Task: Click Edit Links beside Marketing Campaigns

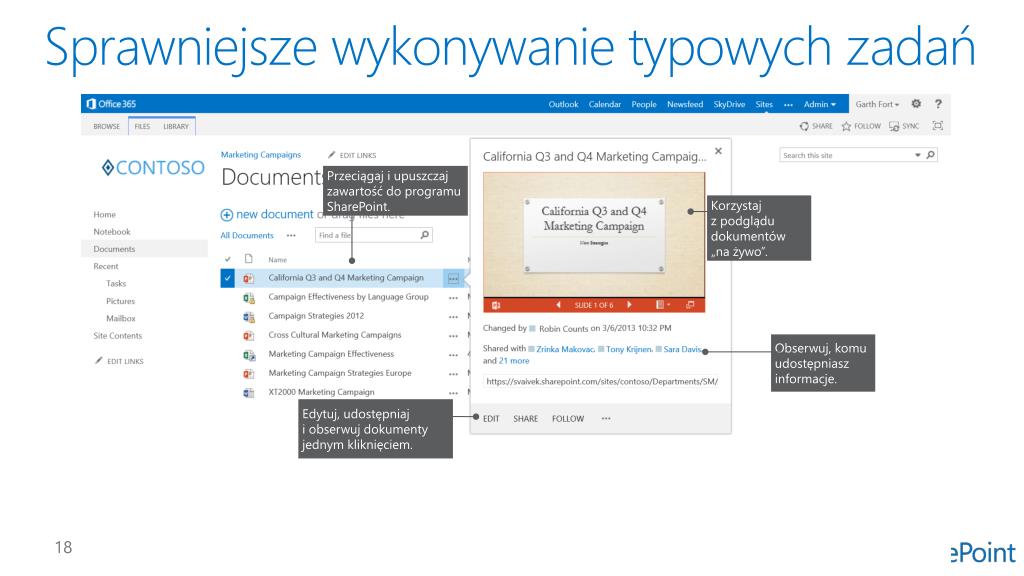Action: (352, 155)
